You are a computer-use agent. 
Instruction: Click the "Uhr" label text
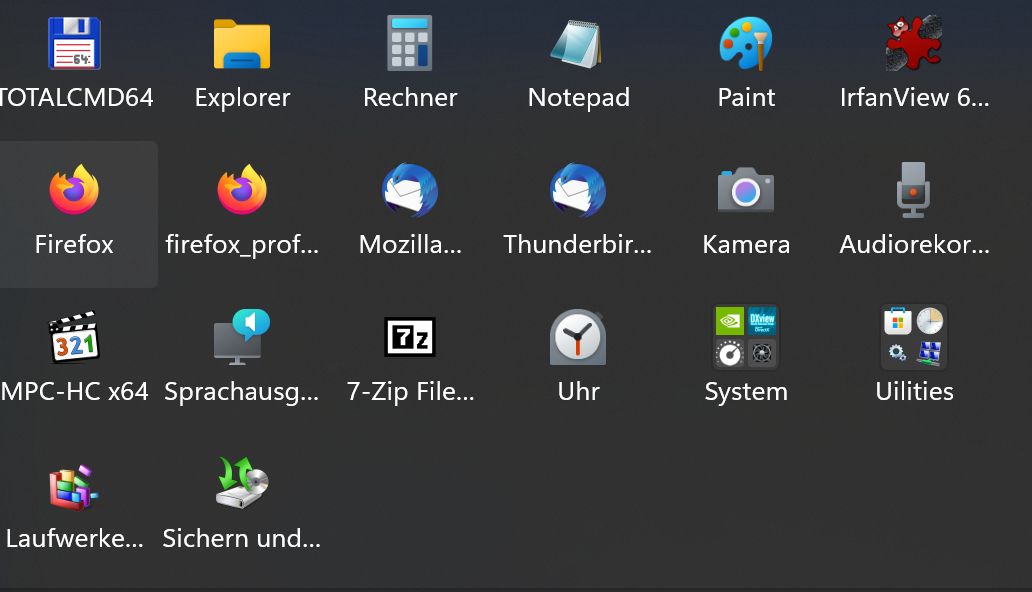tap(578, 391)
